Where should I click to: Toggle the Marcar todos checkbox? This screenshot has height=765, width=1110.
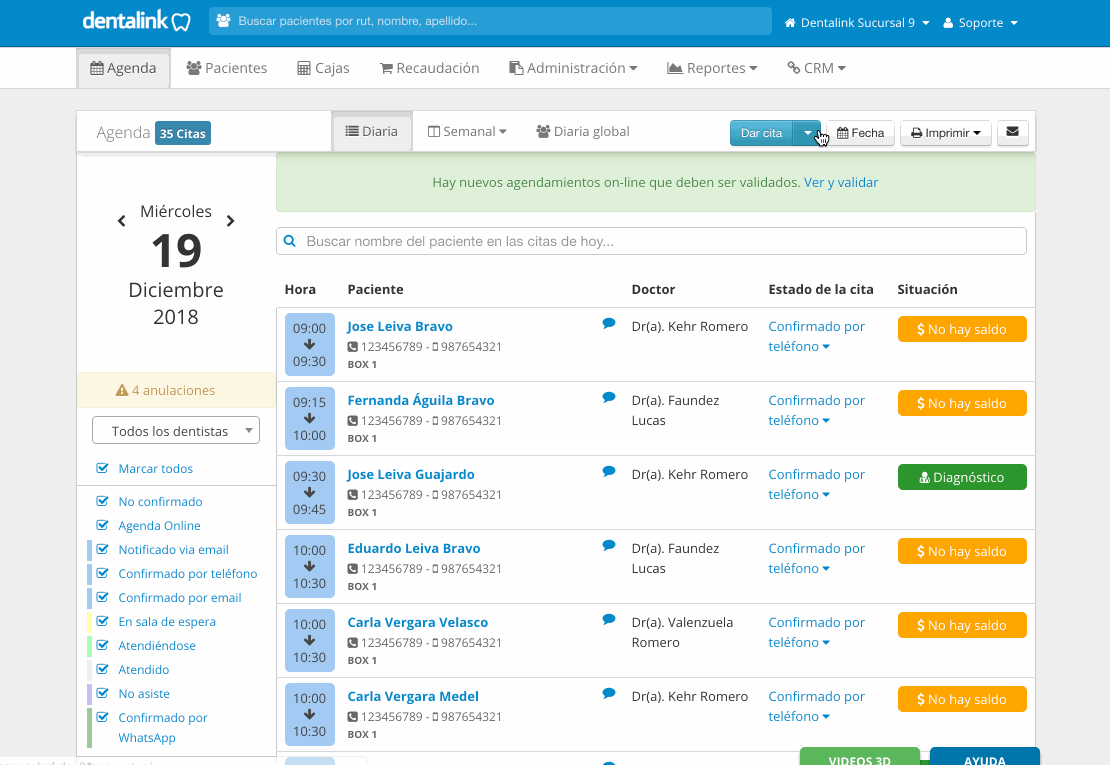pos(103,468)
